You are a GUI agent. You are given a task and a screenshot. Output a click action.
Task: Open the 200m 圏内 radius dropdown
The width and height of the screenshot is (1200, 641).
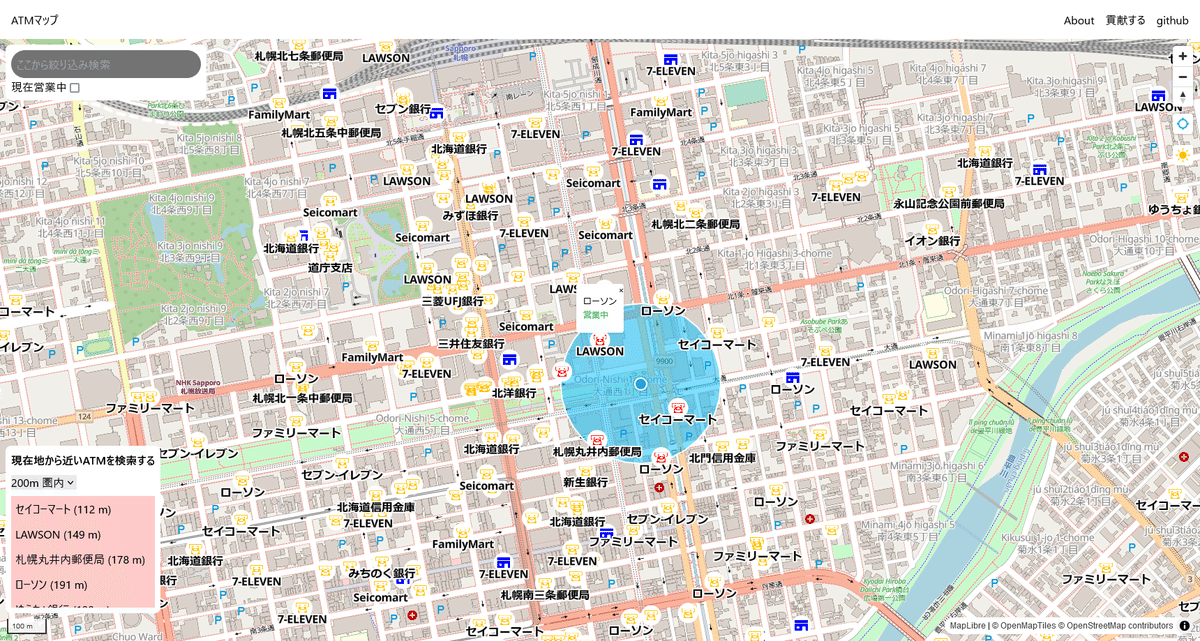point(43,483)
